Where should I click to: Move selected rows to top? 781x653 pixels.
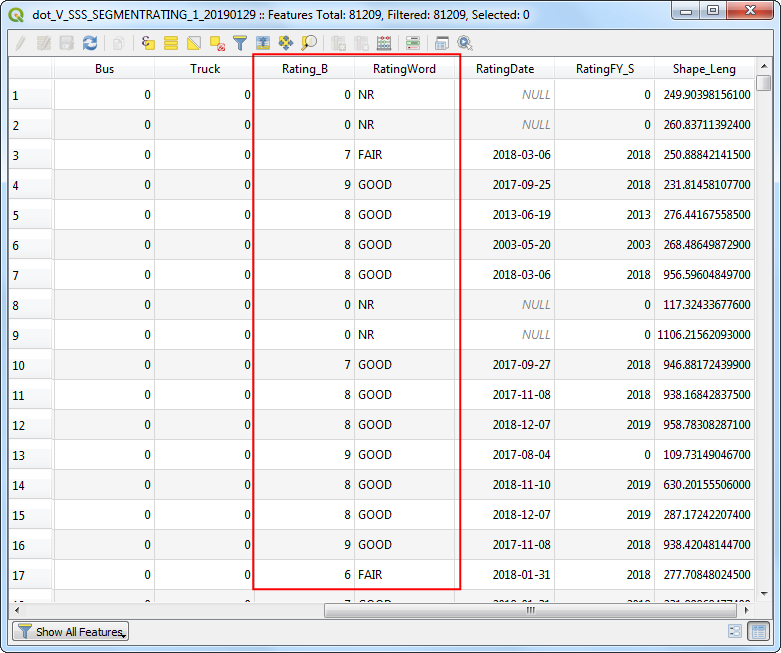263,43
